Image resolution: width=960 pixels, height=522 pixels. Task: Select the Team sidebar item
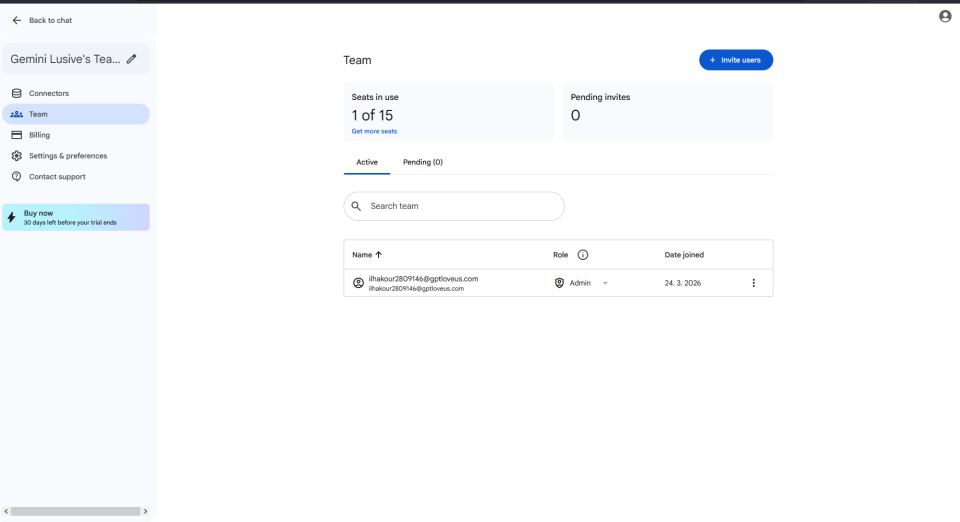click(76, 114)
